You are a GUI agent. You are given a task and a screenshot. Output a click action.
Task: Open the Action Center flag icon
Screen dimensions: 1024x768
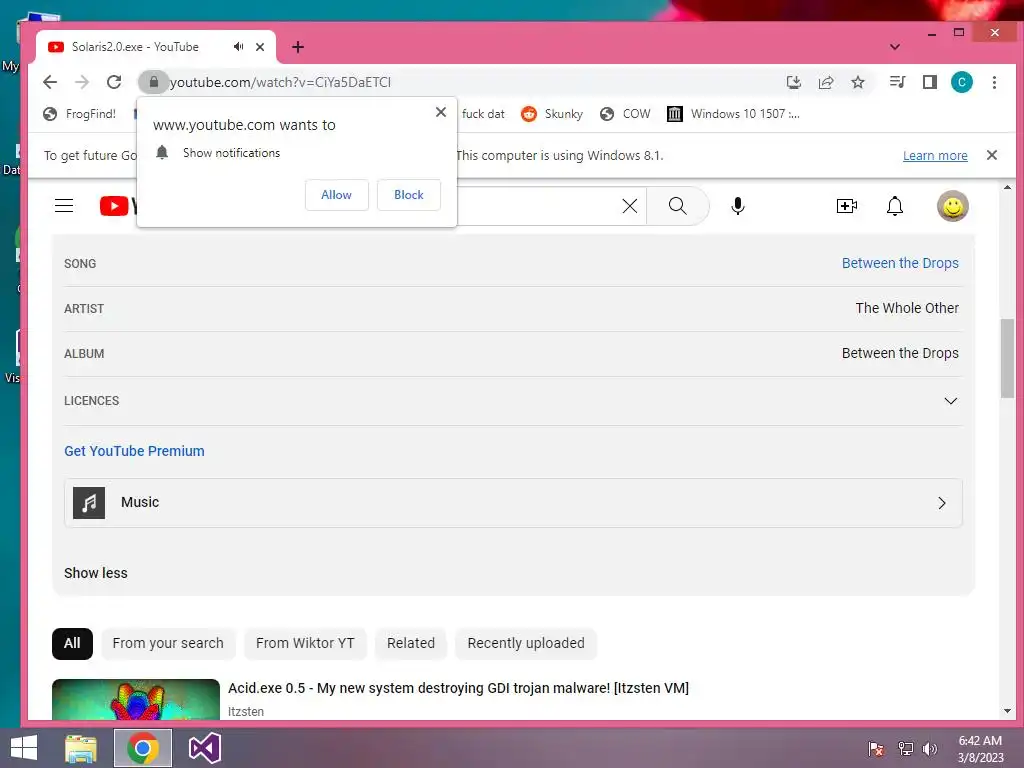876,749
